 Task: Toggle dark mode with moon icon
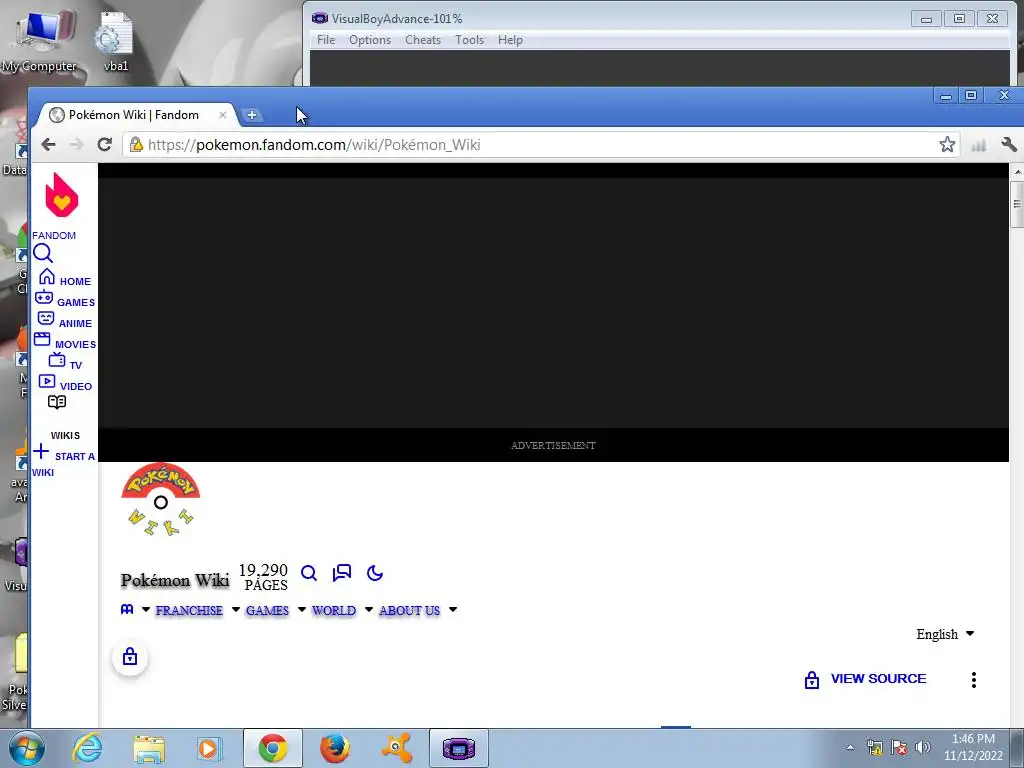pyautogui.click(x=375, y=573)
